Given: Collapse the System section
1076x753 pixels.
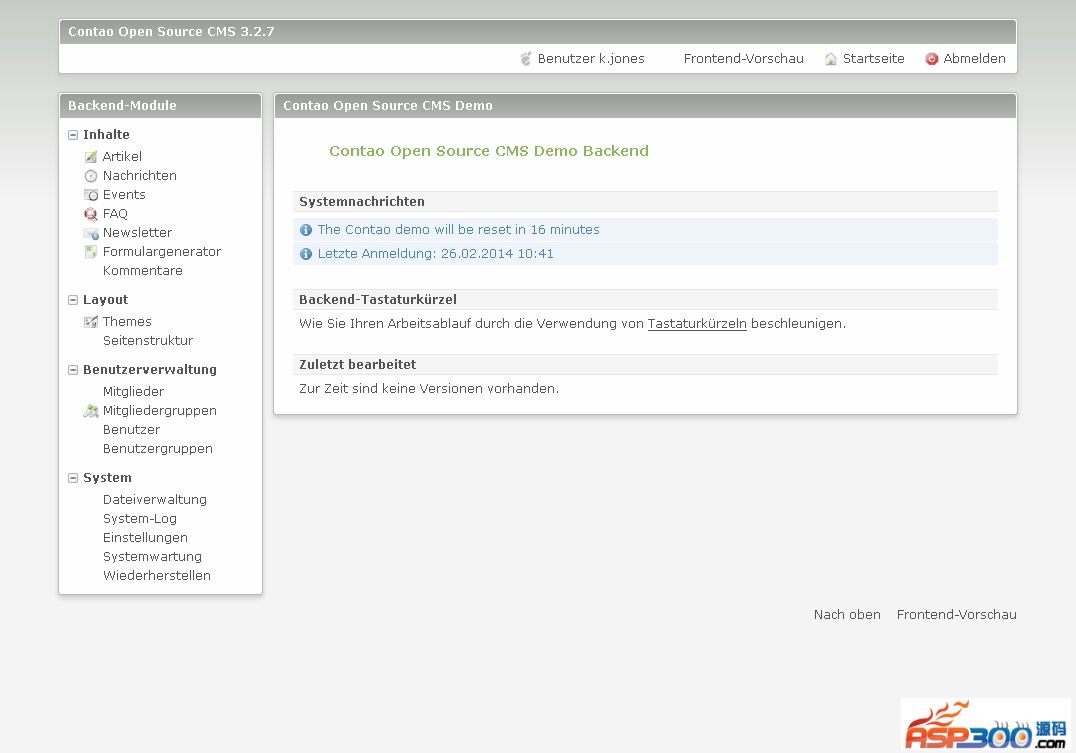Looking at the screenshot, I should [x=73, y=478].
